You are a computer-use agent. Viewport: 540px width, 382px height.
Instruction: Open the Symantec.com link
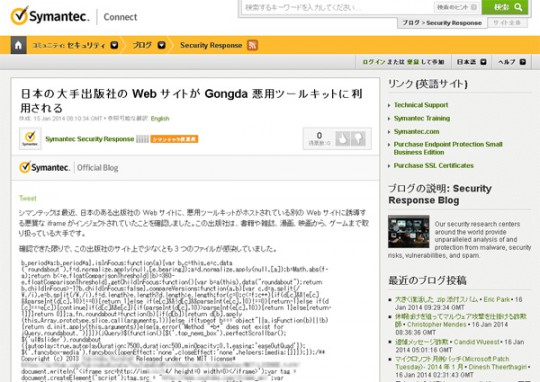coord(416,132)
